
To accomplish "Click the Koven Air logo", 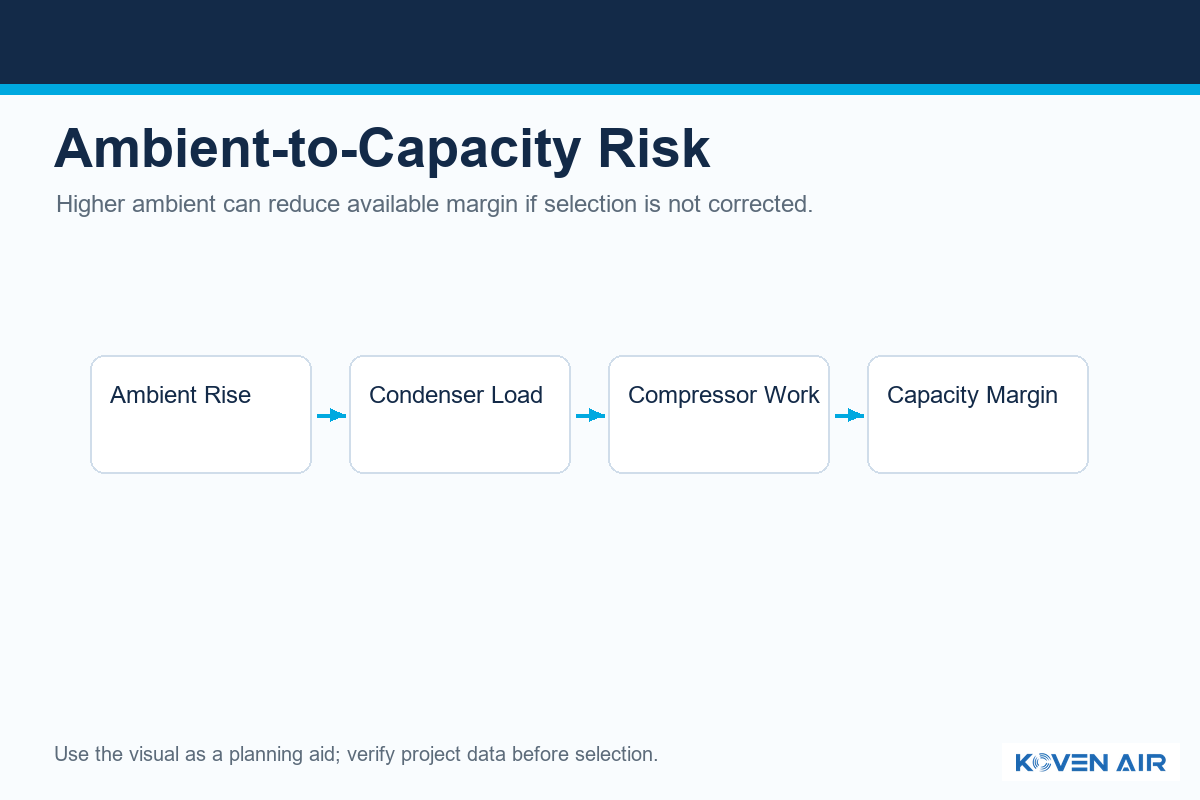I will coord(1090,762).
